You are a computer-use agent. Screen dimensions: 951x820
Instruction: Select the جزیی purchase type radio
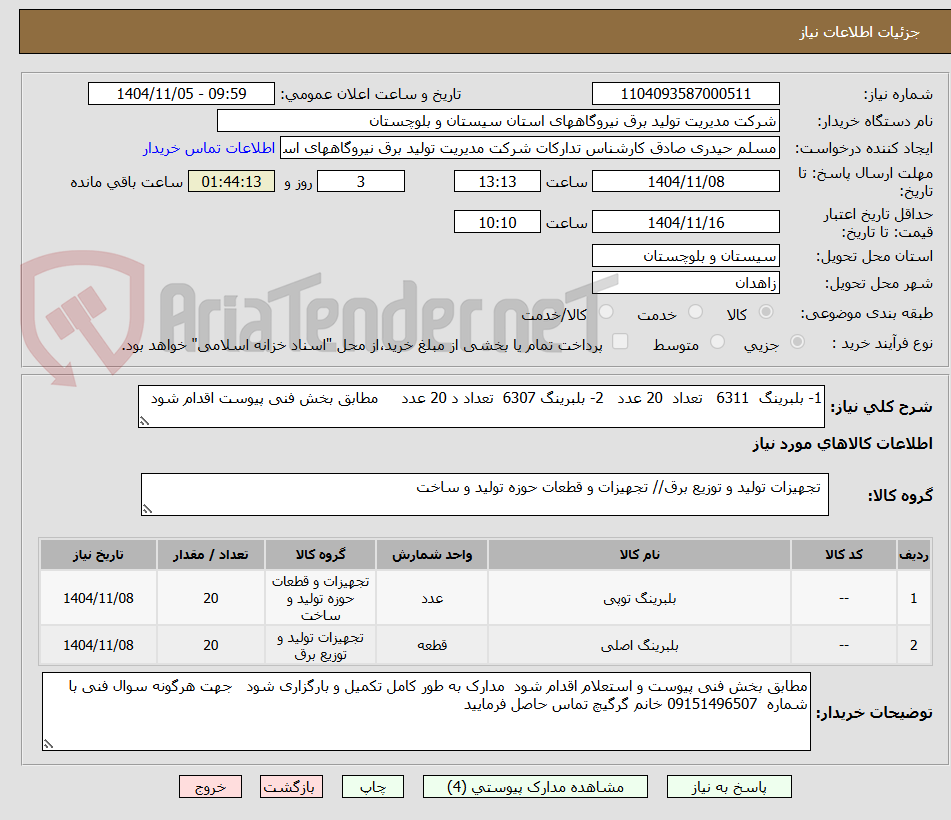tap(798, 342)
